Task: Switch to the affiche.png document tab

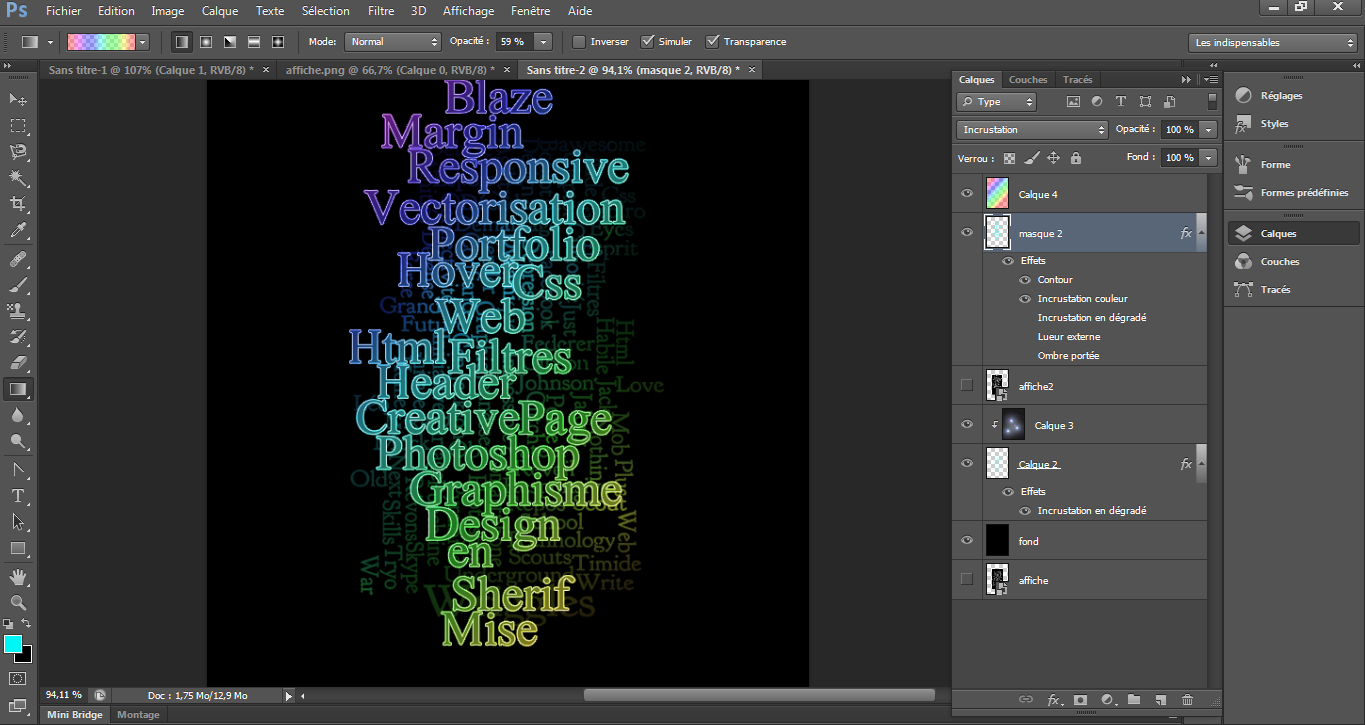Action: 390,69
